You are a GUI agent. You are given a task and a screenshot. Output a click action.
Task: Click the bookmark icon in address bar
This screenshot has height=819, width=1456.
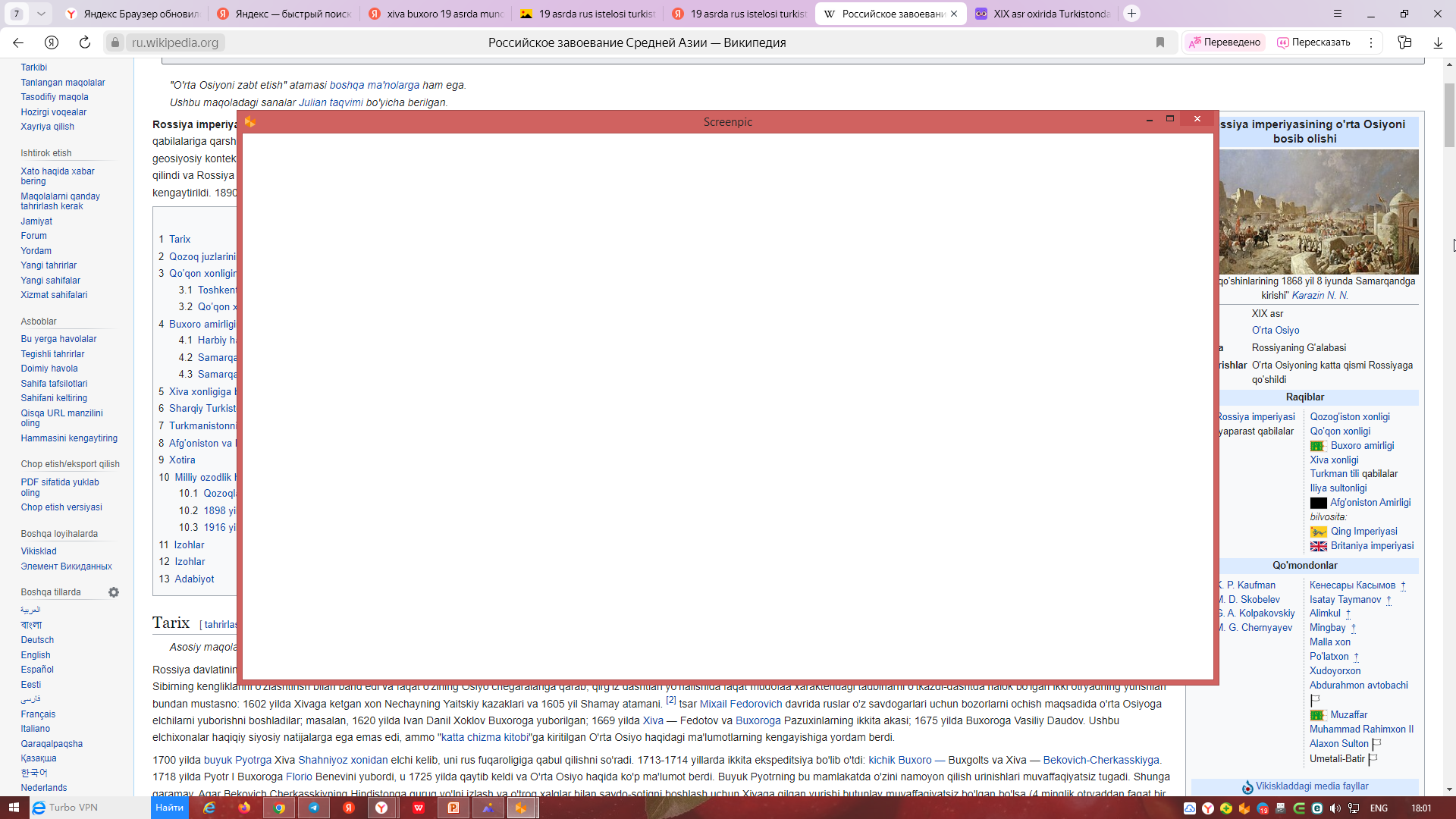tap(1159, 42)
